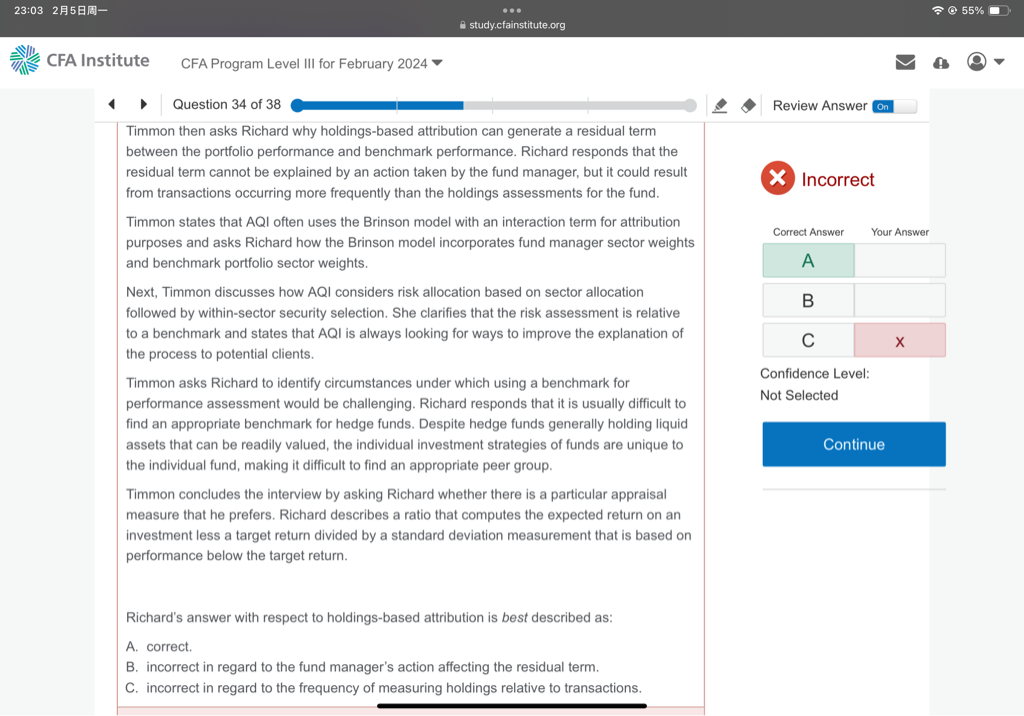The height and width of the screenshot is (716, 1024).
Task: Click the 'Not Selected' confidence text
Action: tap(799, 395)
